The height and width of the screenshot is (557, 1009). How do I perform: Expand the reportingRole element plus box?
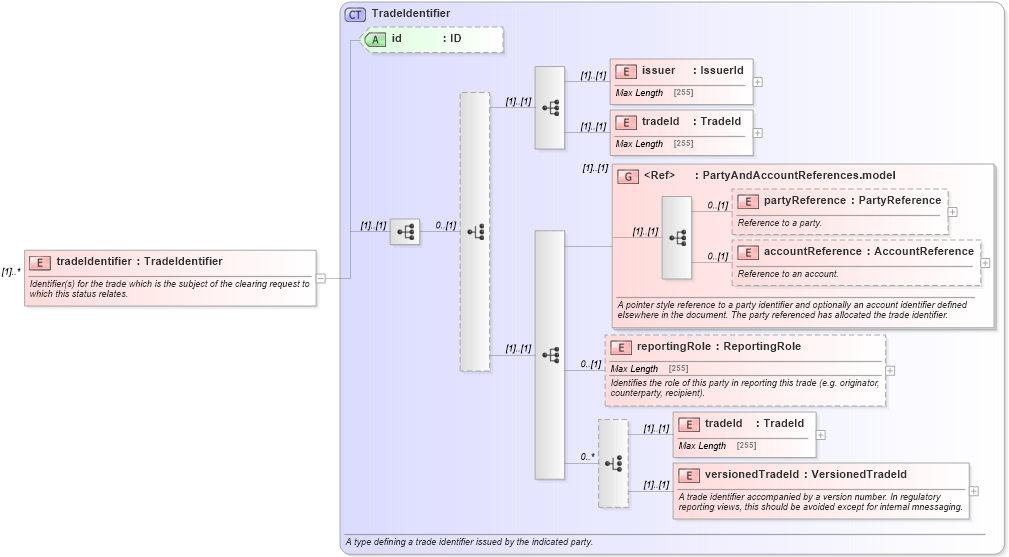pyautogui.click(x=890, y=370)
